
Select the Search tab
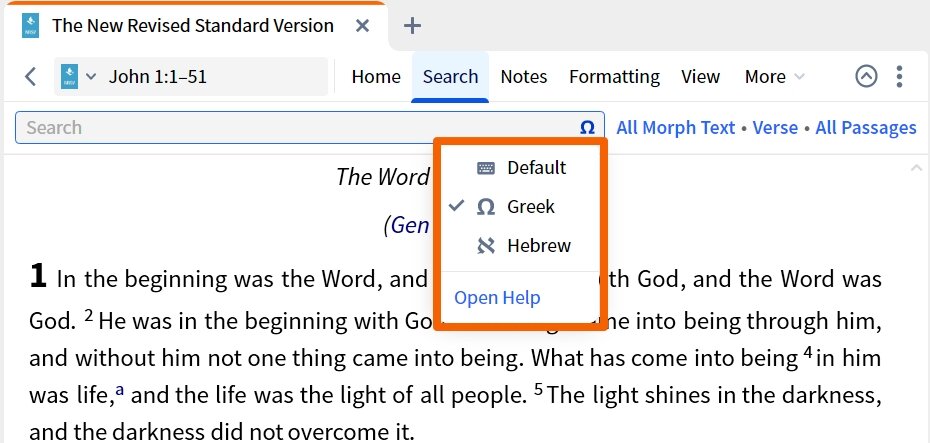[x=450, y=77]
